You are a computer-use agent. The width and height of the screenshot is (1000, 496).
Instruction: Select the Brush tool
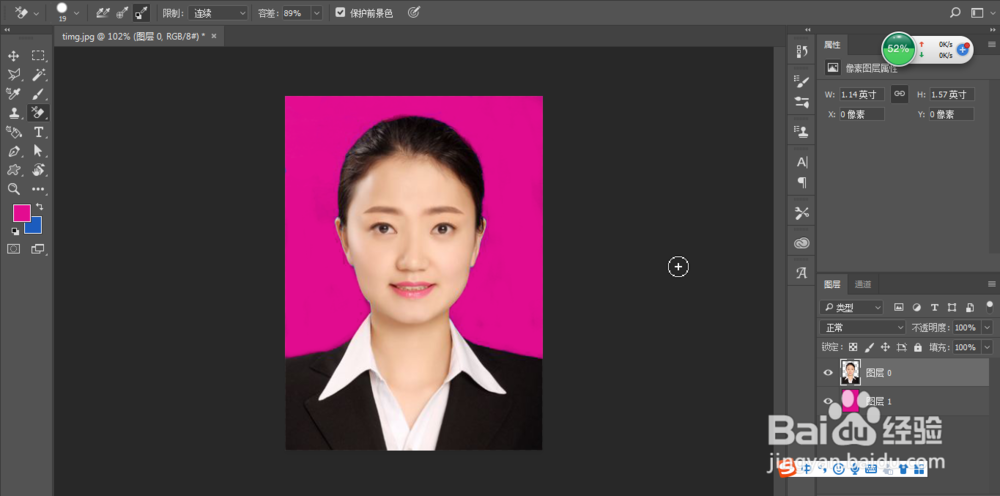tap(38, 94)
